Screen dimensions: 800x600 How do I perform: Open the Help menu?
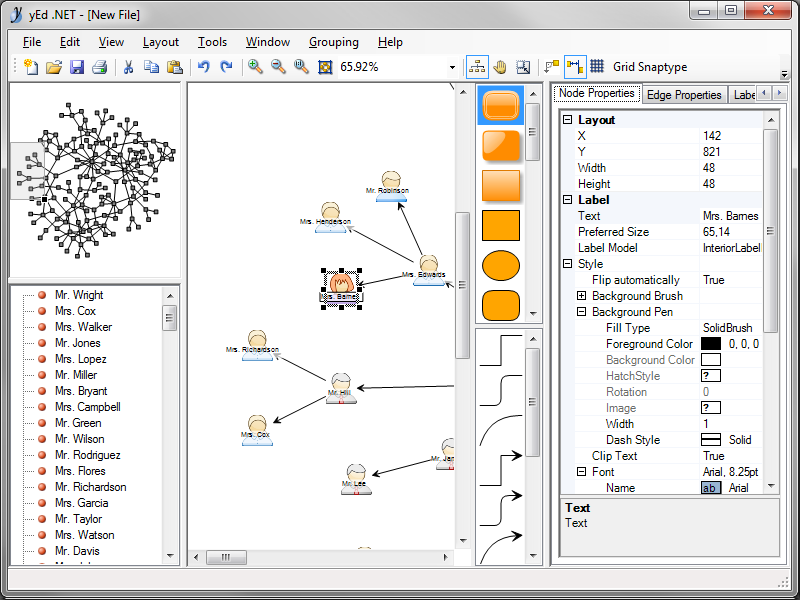tap(390, 42)
